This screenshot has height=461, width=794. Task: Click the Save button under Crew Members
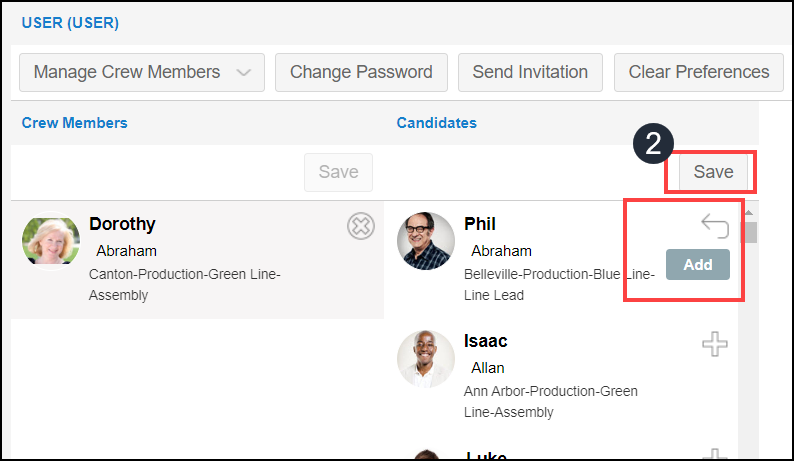coord(338,172)
